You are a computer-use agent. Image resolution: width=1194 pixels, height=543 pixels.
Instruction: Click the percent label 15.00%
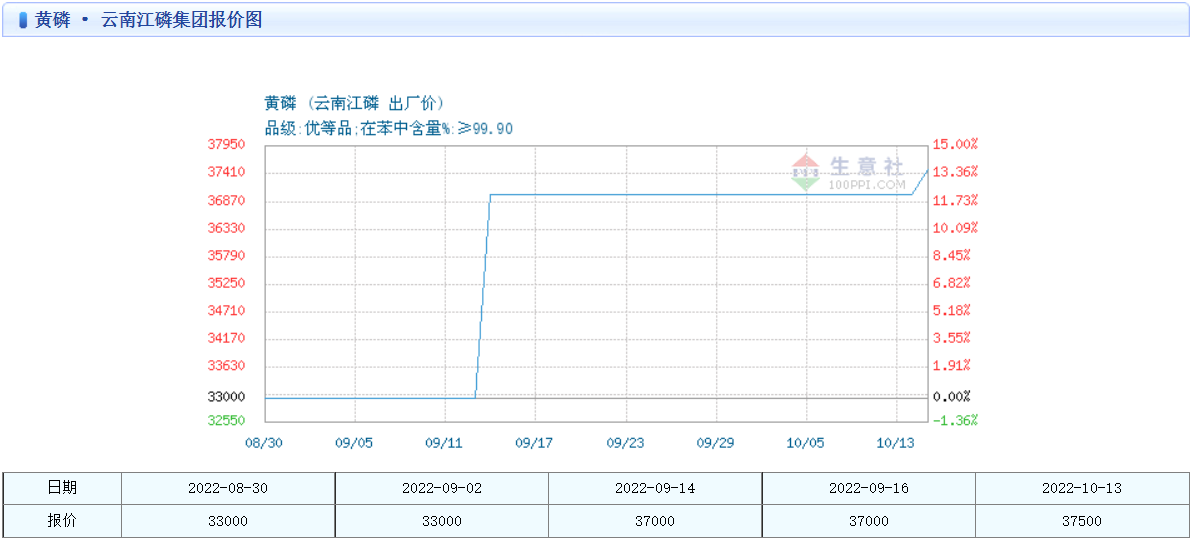coord(956,144)
